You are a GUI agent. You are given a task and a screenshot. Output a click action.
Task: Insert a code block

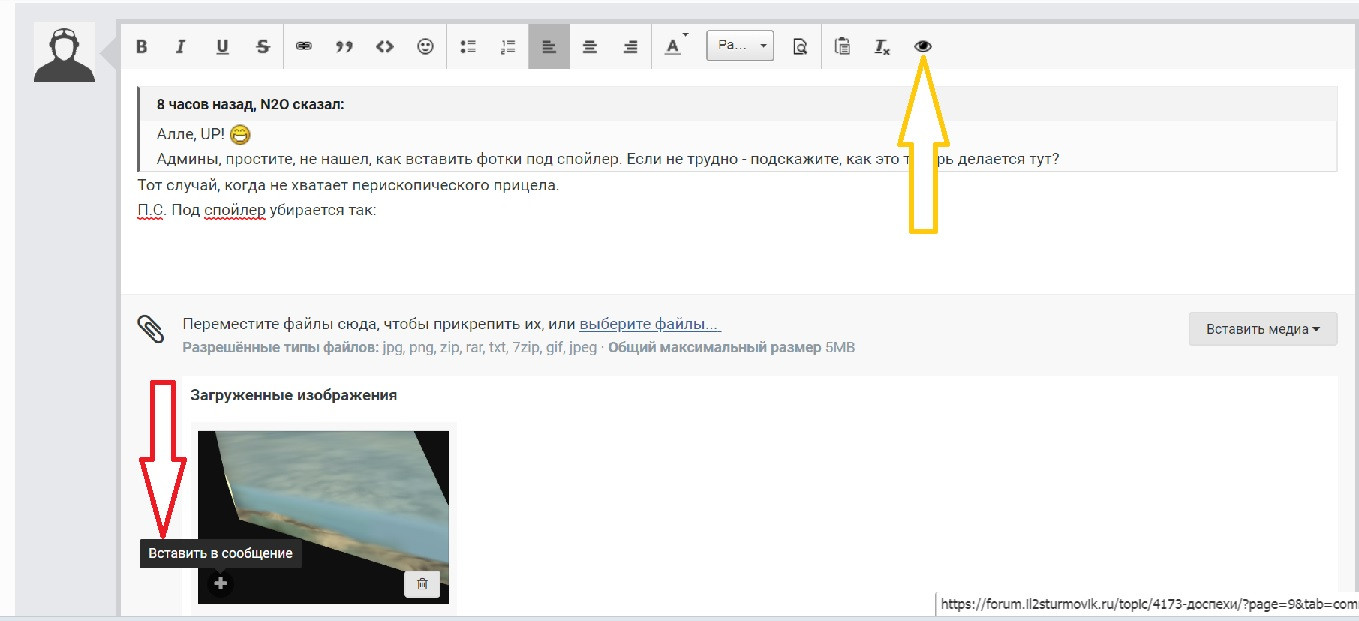coord(384,46)
